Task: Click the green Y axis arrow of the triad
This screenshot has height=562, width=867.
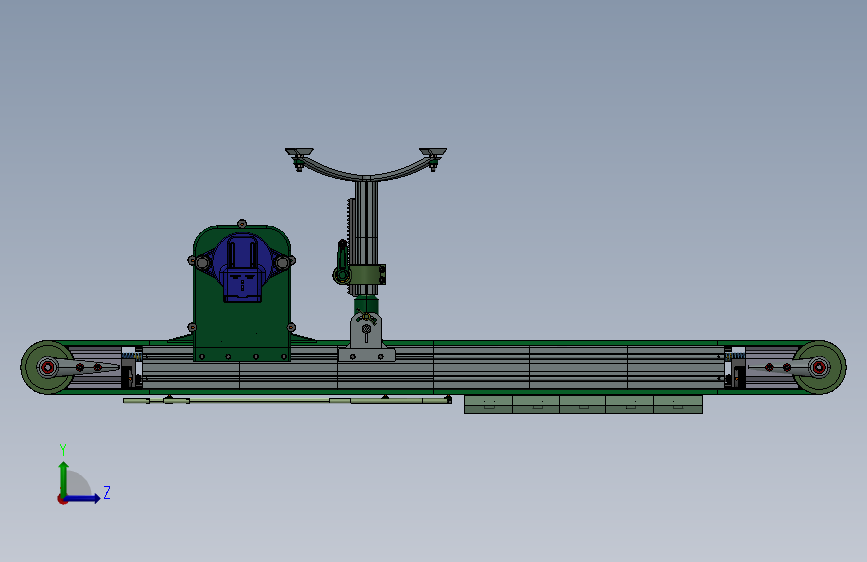Action: [x=63, y=479]
